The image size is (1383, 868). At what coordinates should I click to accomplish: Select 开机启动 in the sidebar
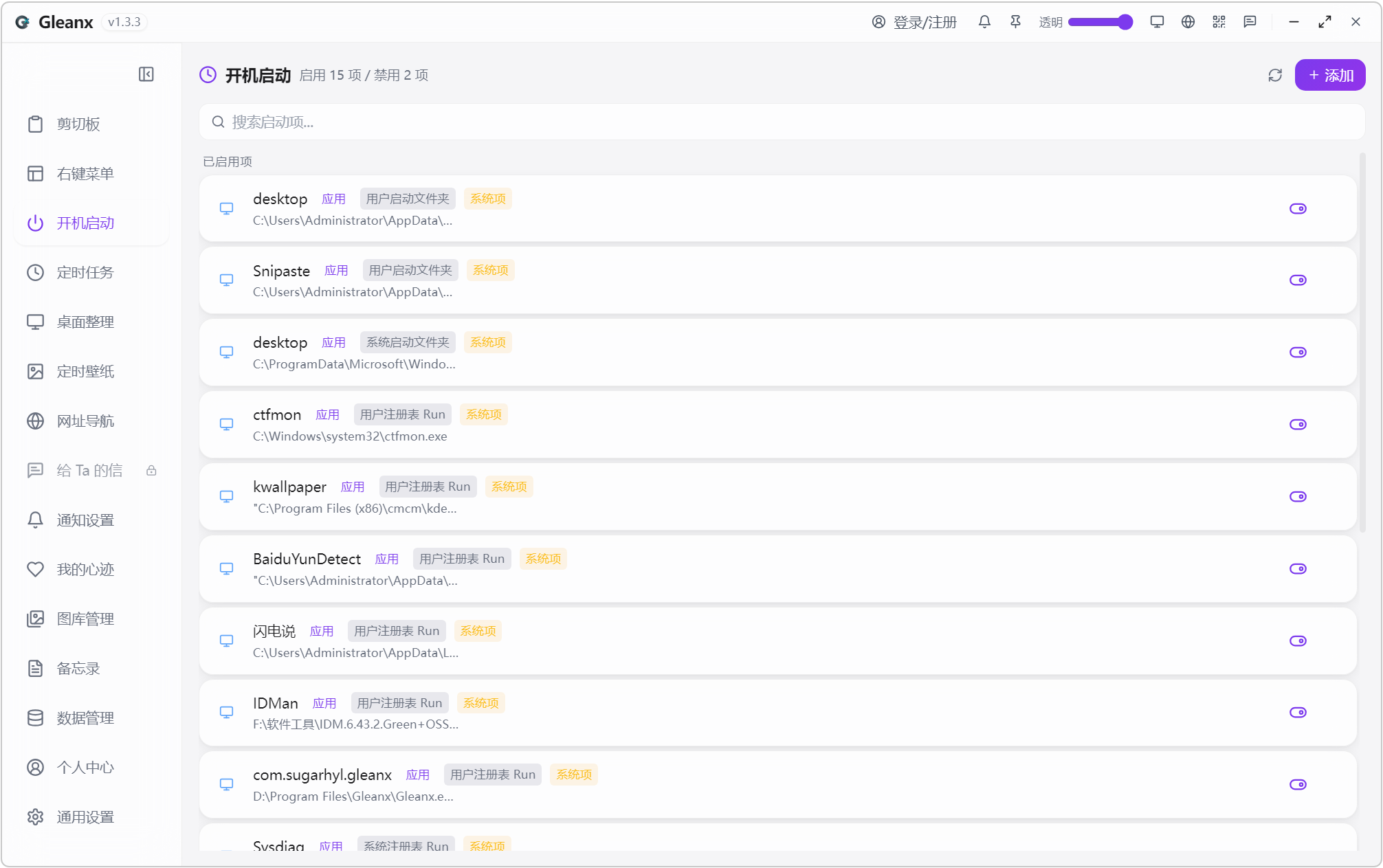(x=92, y=223)
